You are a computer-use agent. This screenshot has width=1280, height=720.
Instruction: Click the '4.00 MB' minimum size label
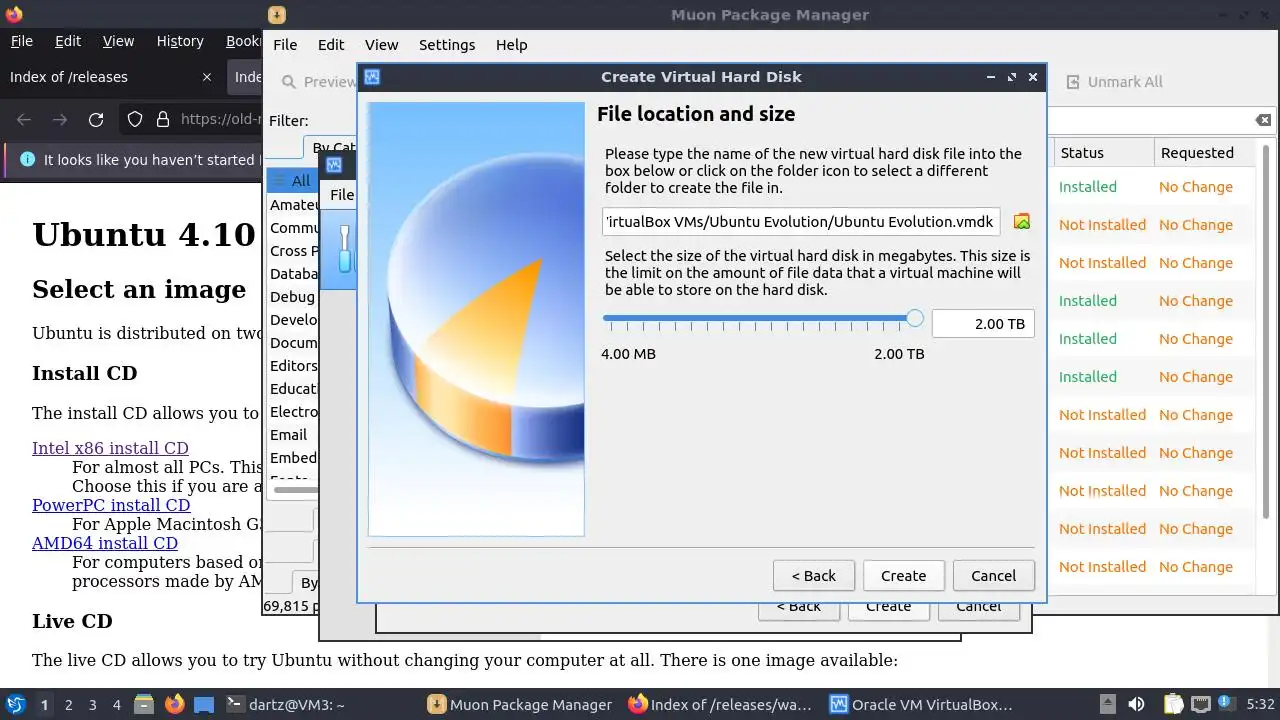pos(628,354)
